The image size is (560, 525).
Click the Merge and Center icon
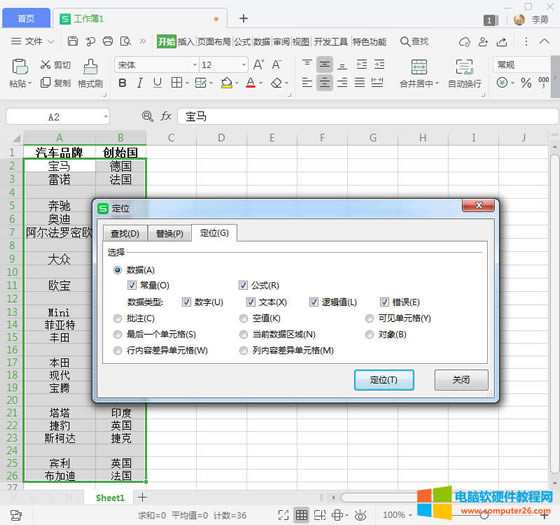[x=419, y=67]
